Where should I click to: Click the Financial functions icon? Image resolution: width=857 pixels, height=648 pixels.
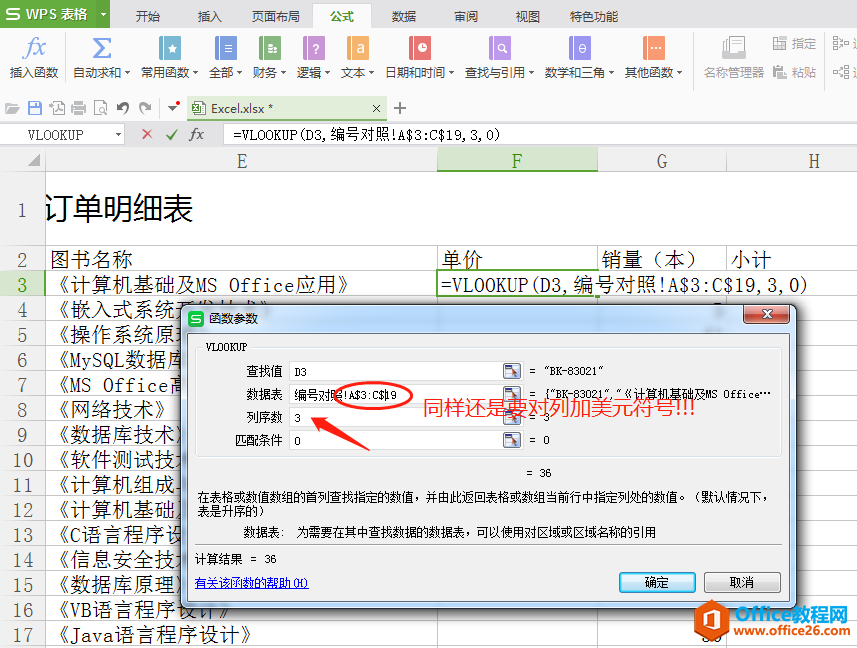pos(269,48)
